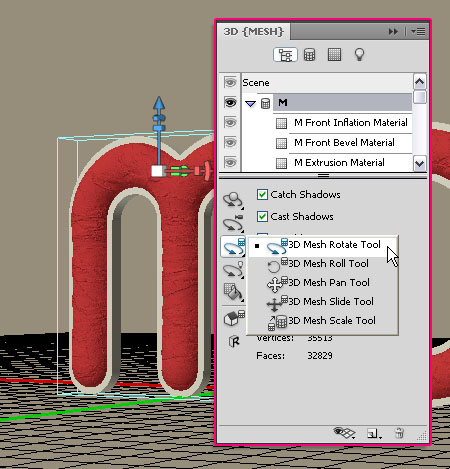Choose 3D Mesh Scale Tool

[x=323, y=321]
